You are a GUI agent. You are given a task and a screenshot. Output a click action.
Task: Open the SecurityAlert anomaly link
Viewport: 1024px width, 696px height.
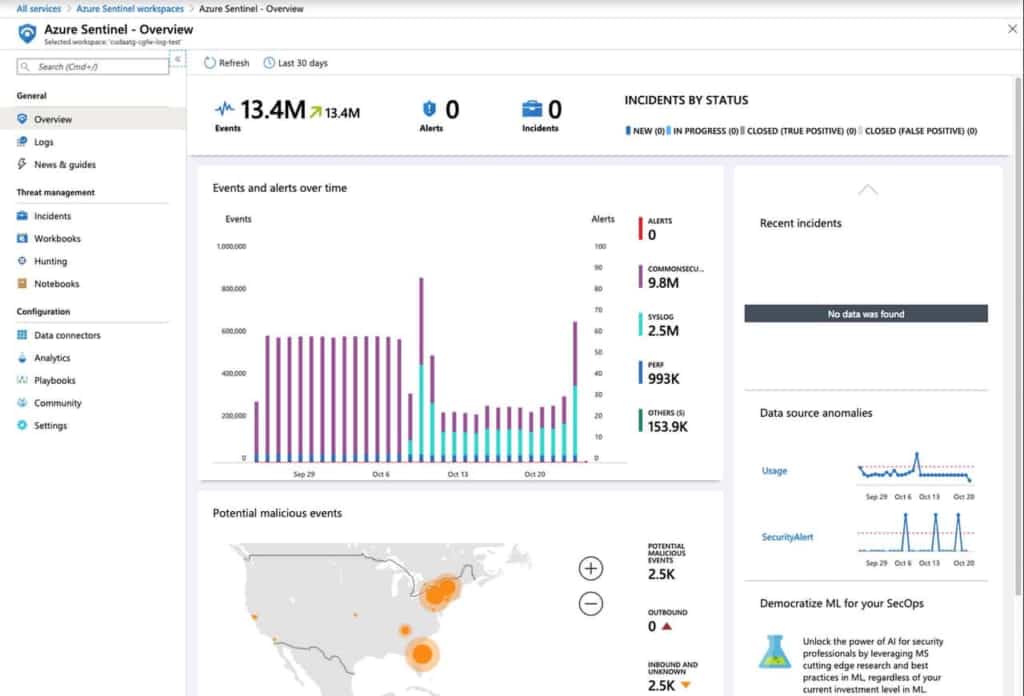point(787,537)
